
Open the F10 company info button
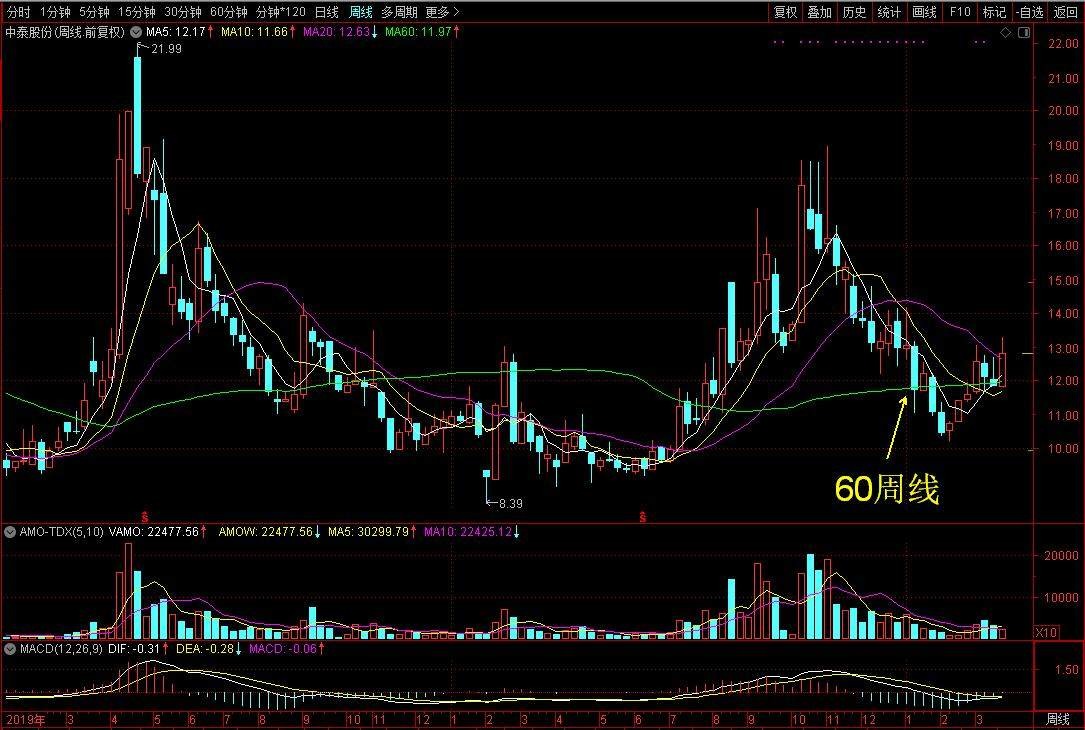coord(960,12)
